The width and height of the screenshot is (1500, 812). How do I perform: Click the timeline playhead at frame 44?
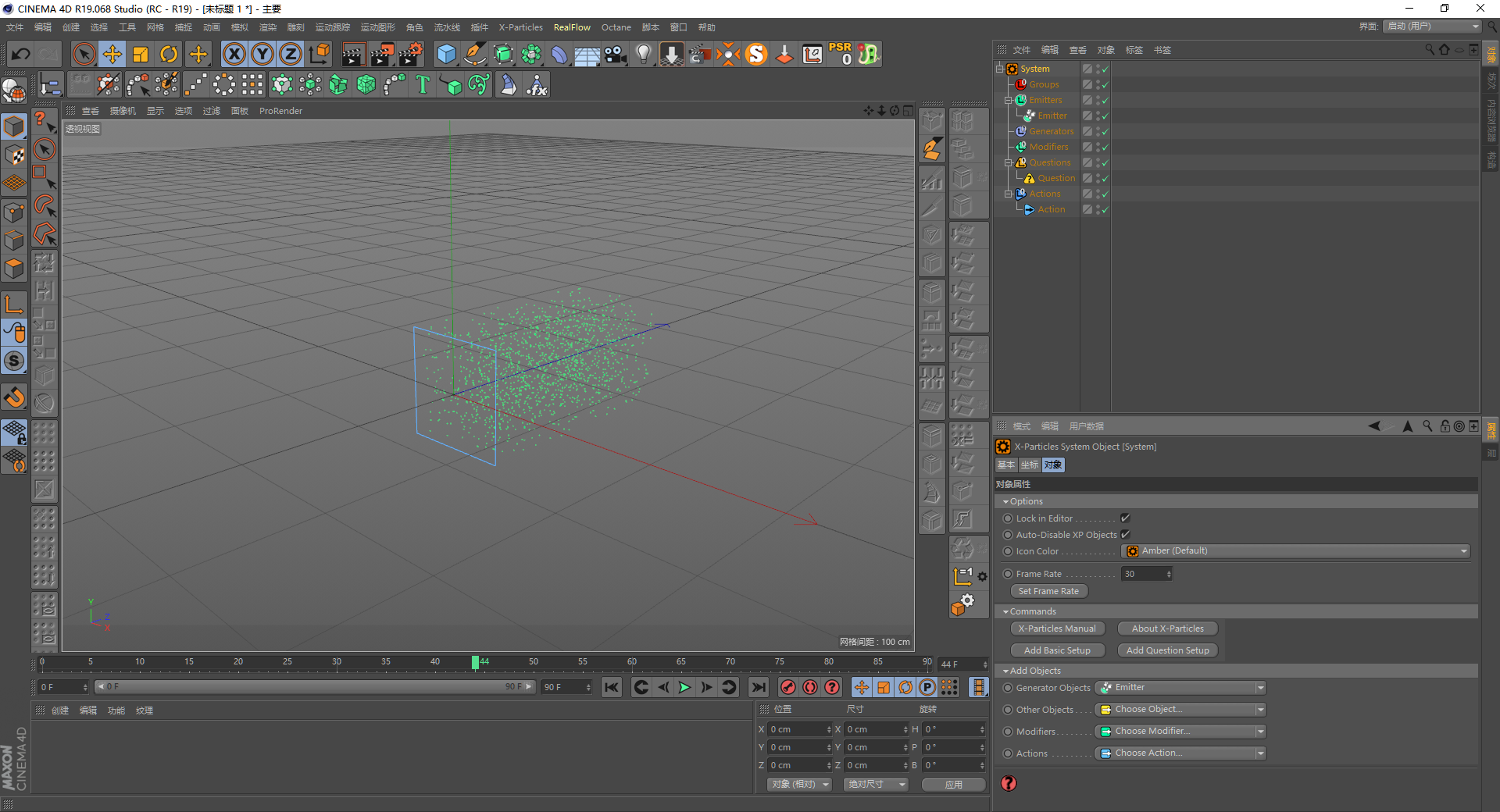pos(475,662)
